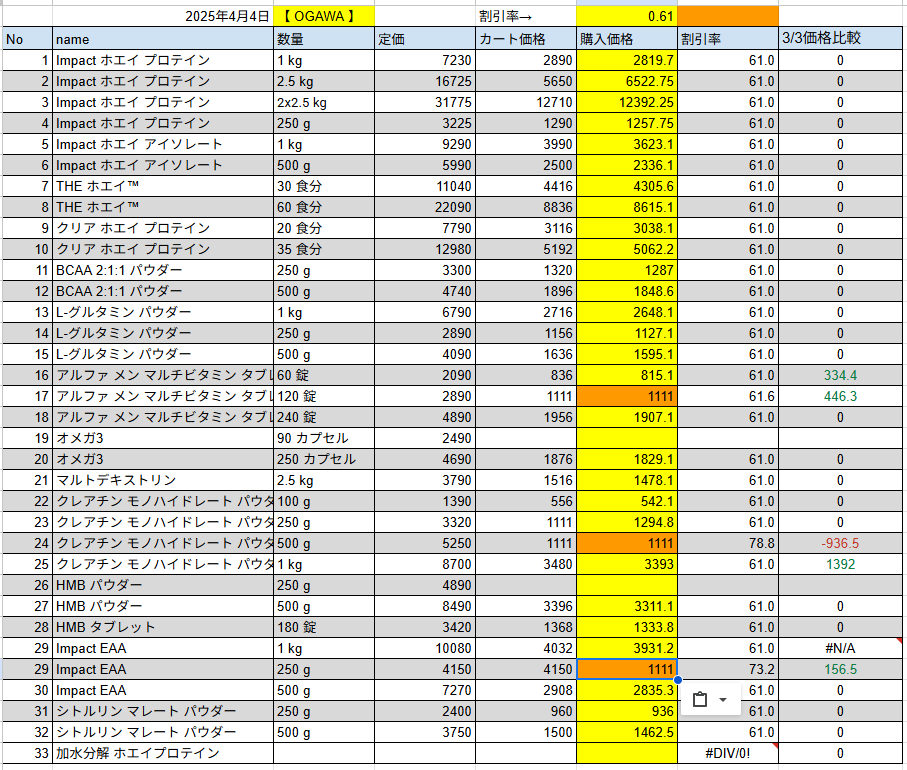Click purchase price 1848.6 cell
The height and width of the screenshot is (770, 907).
pyautogui.click(x=627, y=291)
